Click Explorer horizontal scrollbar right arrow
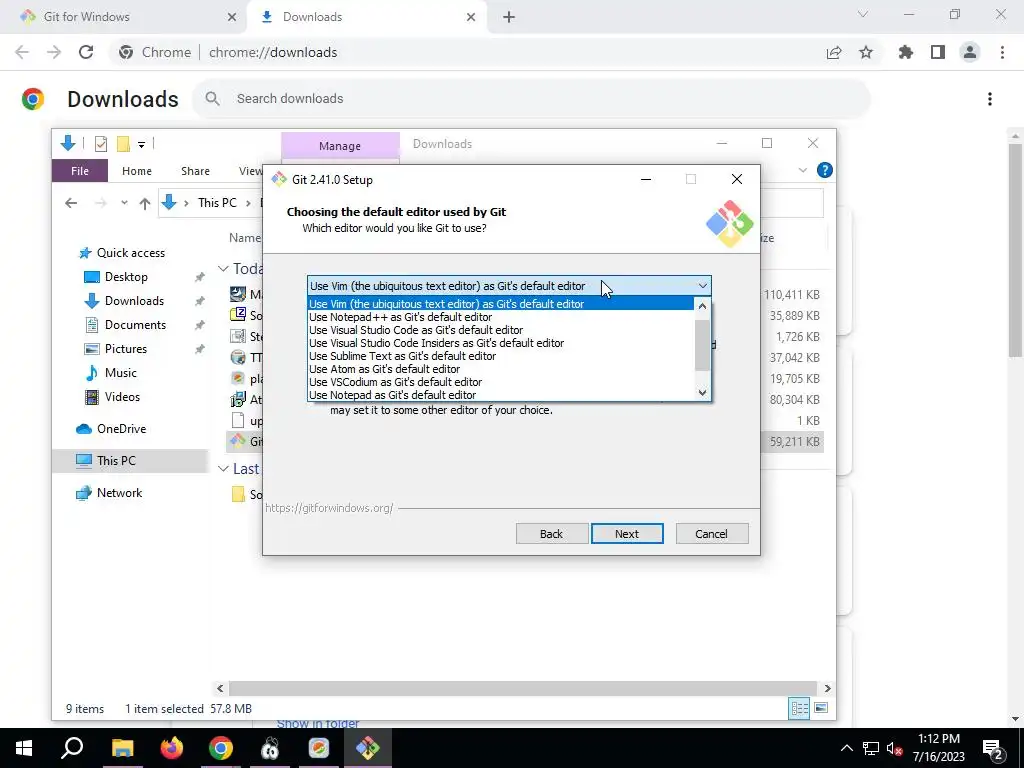1024x768 pixels. pos(827,688)
